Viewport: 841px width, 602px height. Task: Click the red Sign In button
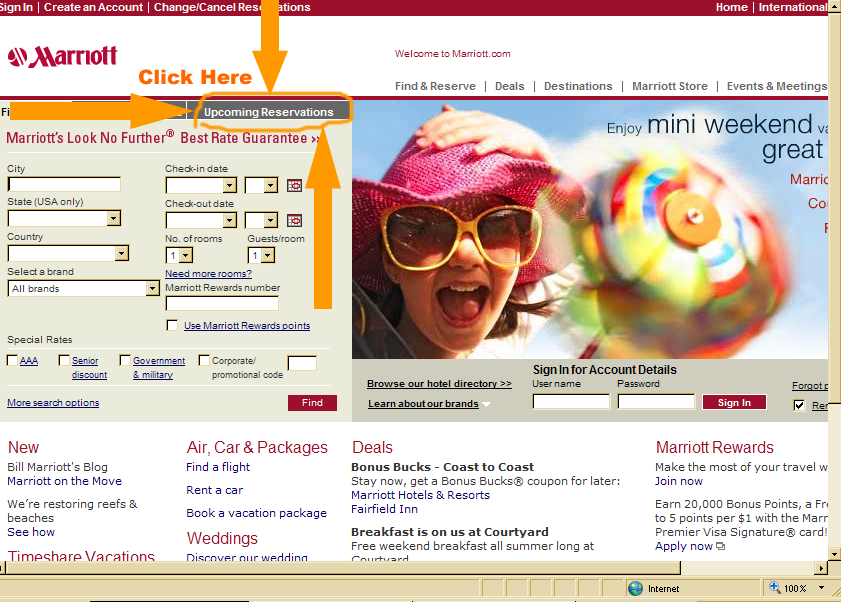pos(734,402)
